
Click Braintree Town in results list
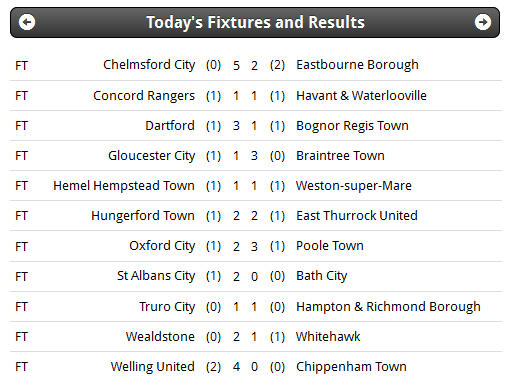(x=340, y=156)
